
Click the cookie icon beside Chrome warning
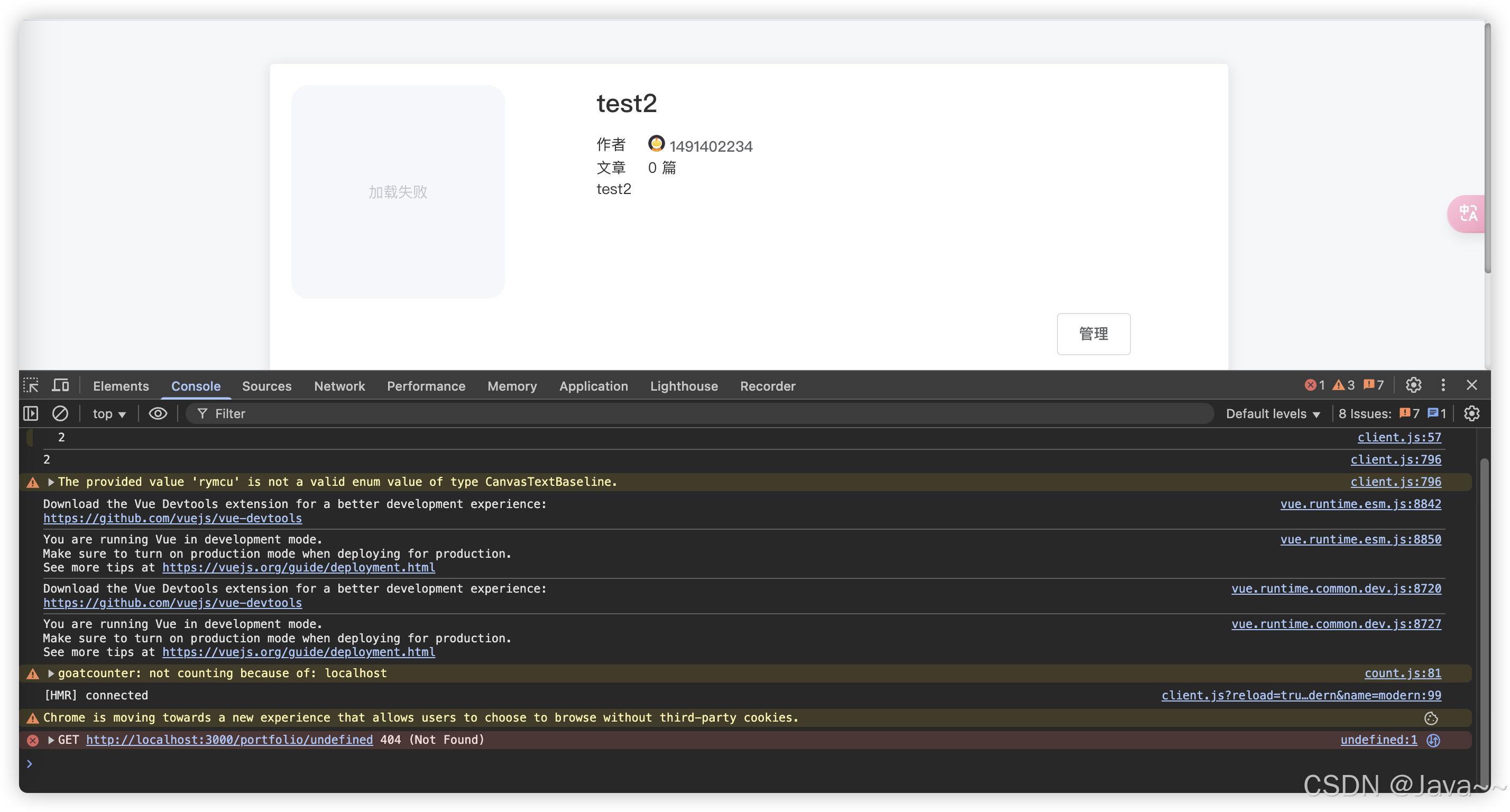[1431, 718]
